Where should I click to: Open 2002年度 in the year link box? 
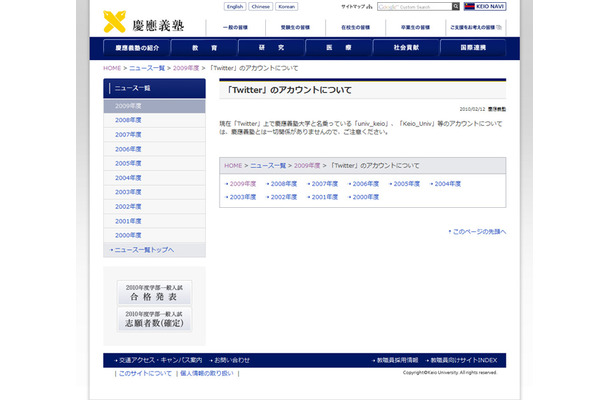[x=282, y=197]
